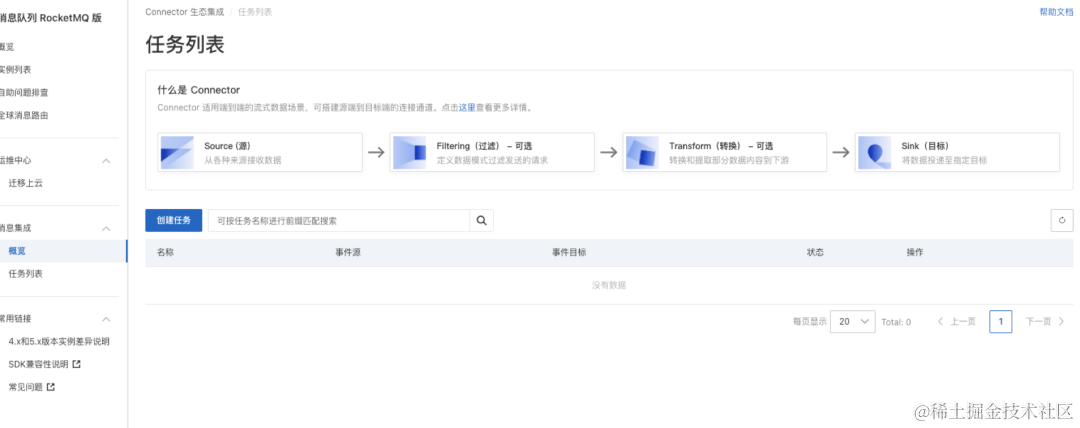The height and width of the screenshot is (428, 1080).
Task: Click the Sink (目标) card title
Action: click(925, 146)
